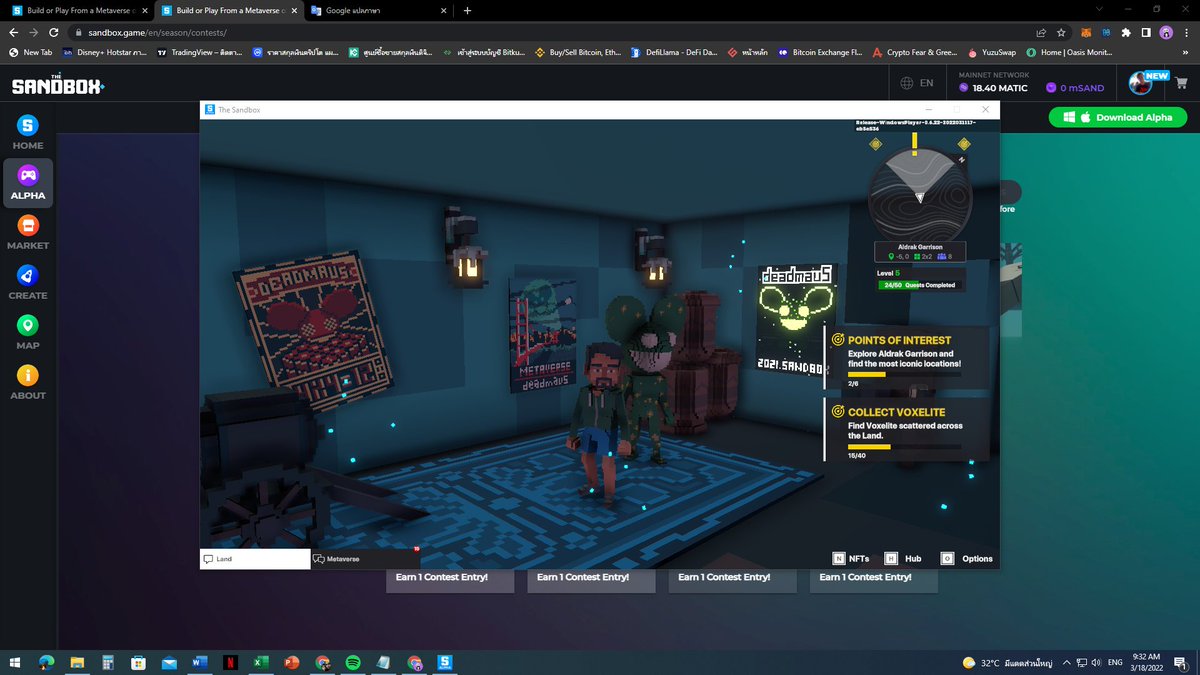Open the YuzuSwap bookmark
1200x675 pixels.
coord(991,52)
